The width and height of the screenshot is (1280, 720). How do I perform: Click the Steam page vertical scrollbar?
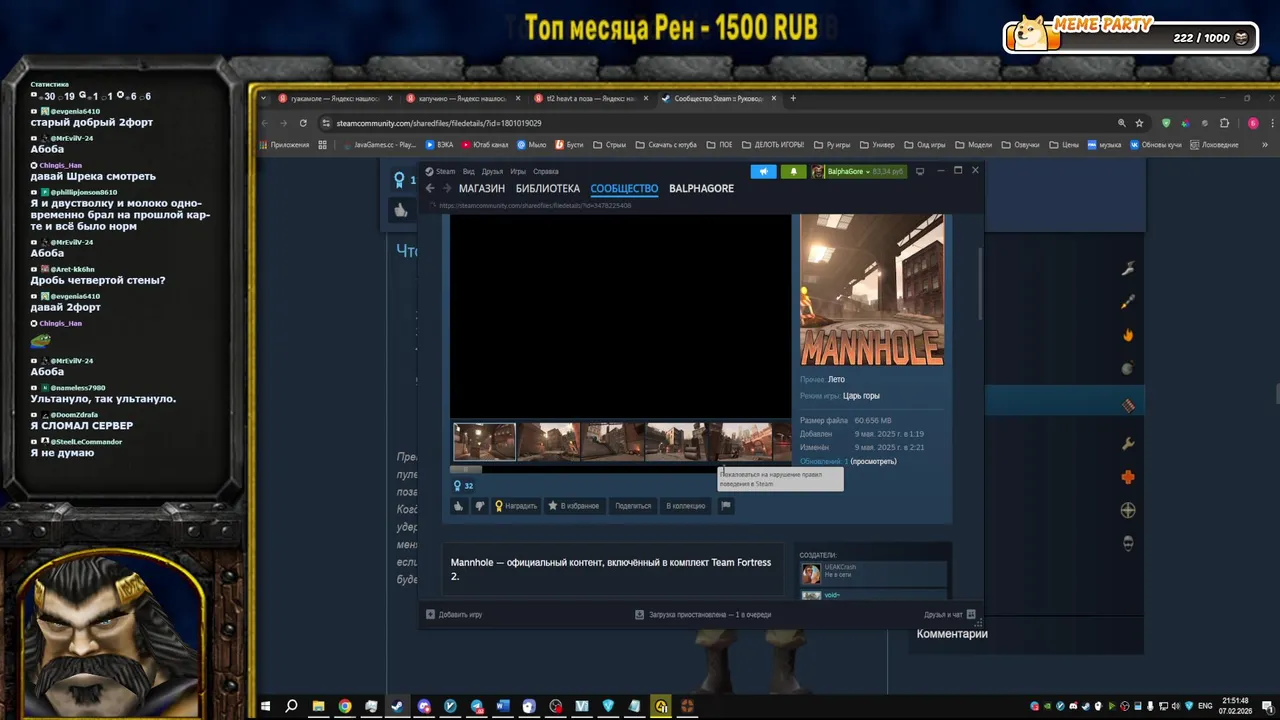(980, 285)
